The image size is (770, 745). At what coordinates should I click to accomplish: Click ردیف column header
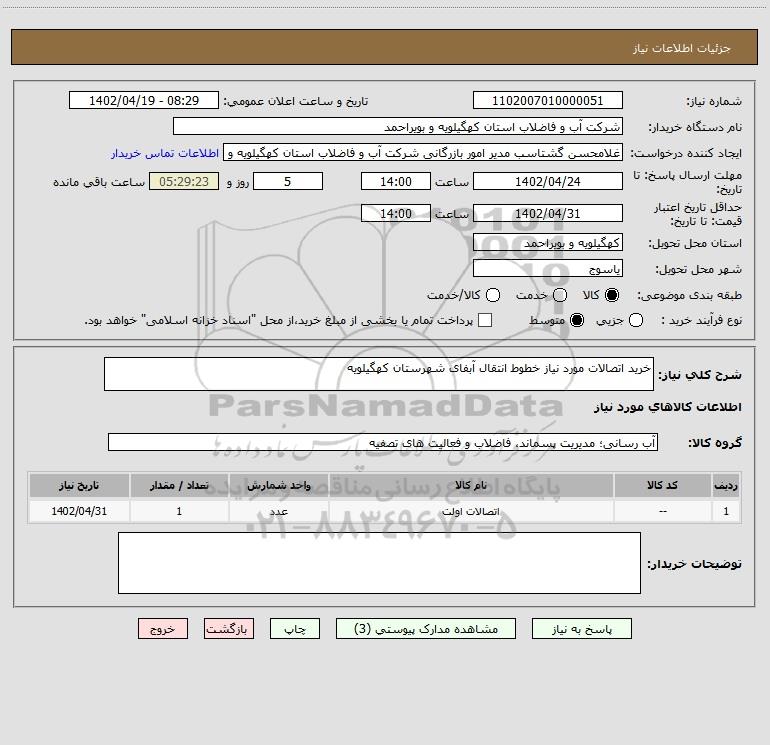[x=726, y=485]
